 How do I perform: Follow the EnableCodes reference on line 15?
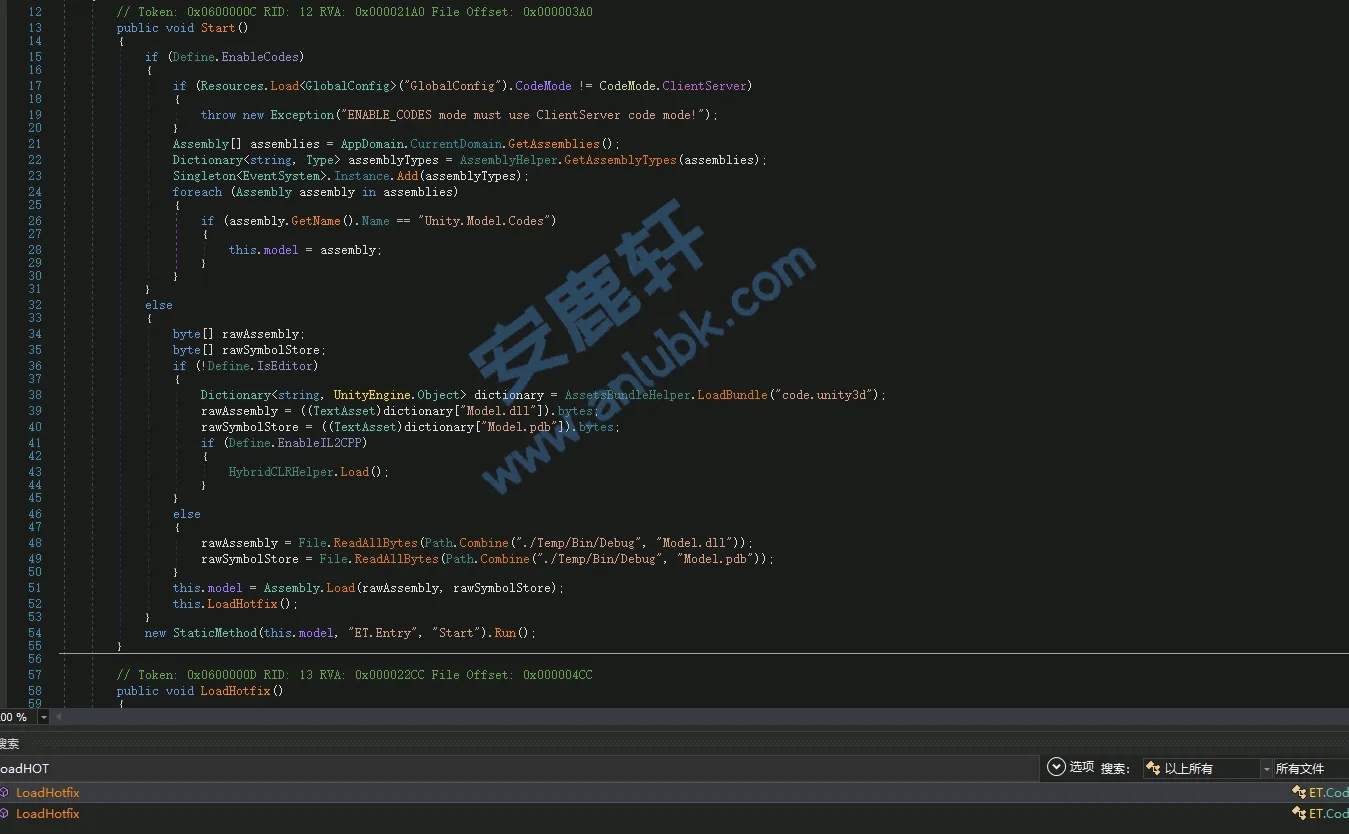click(x=262, y=57)
